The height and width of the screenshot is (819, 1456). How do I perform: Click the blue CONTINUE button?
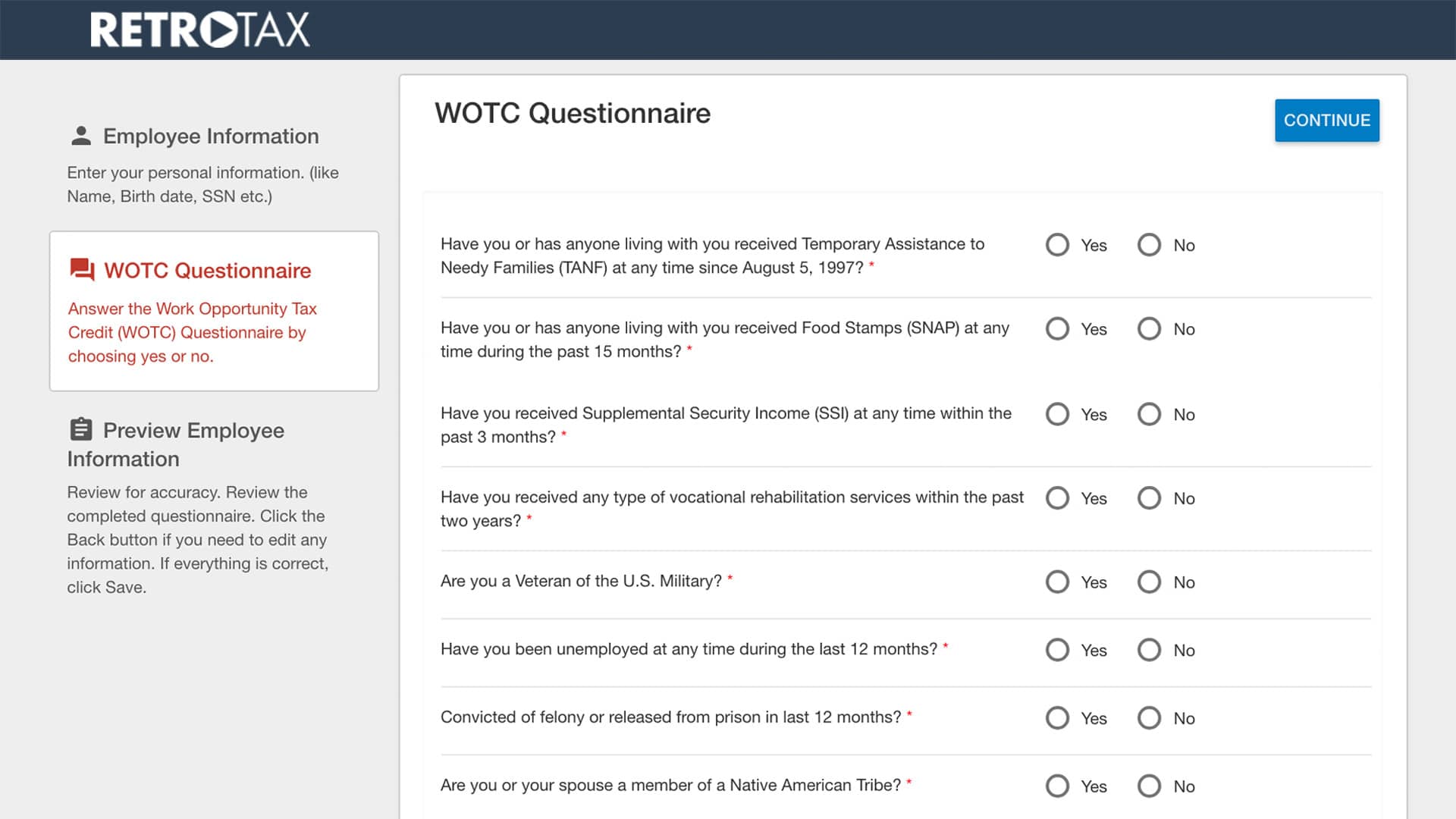(1327, 121)
